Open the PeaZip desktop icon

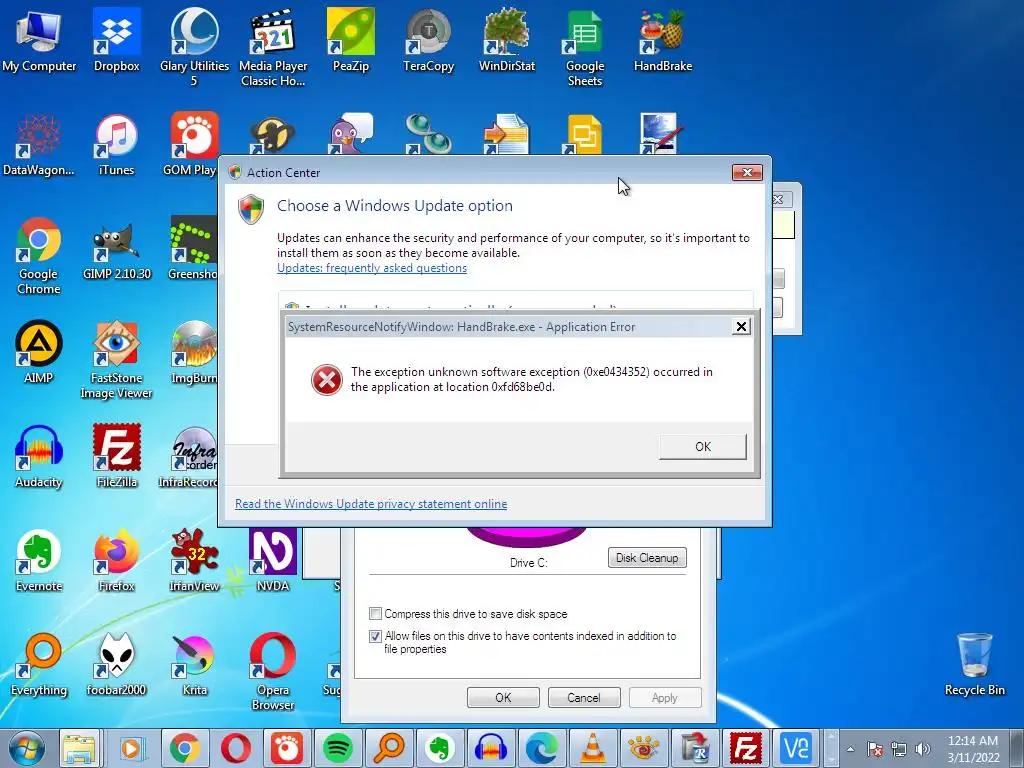351,40
